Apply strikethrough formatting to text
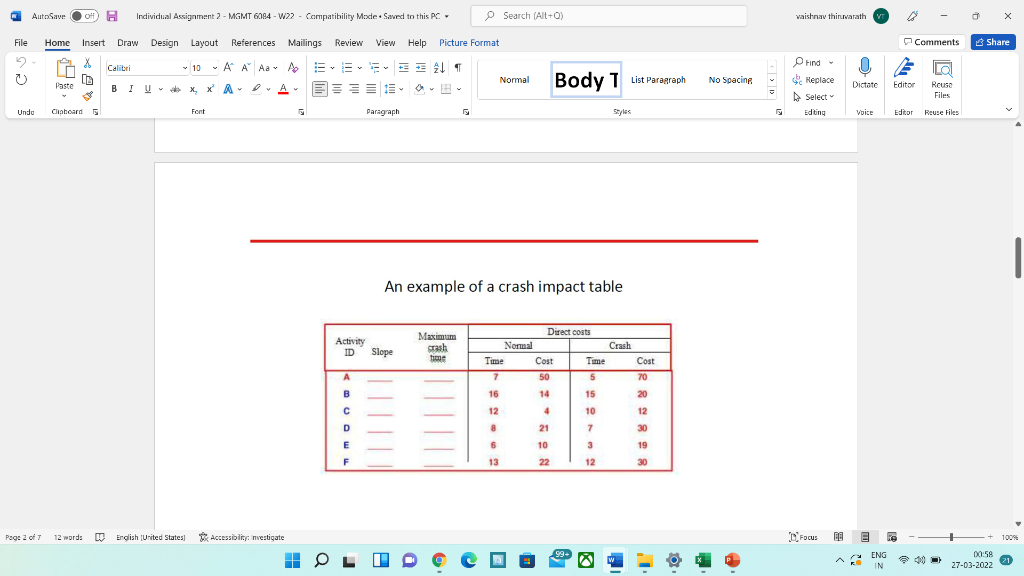Image resolution: width=1024 pixels, height=576 pixels. [x=175, y=89]
